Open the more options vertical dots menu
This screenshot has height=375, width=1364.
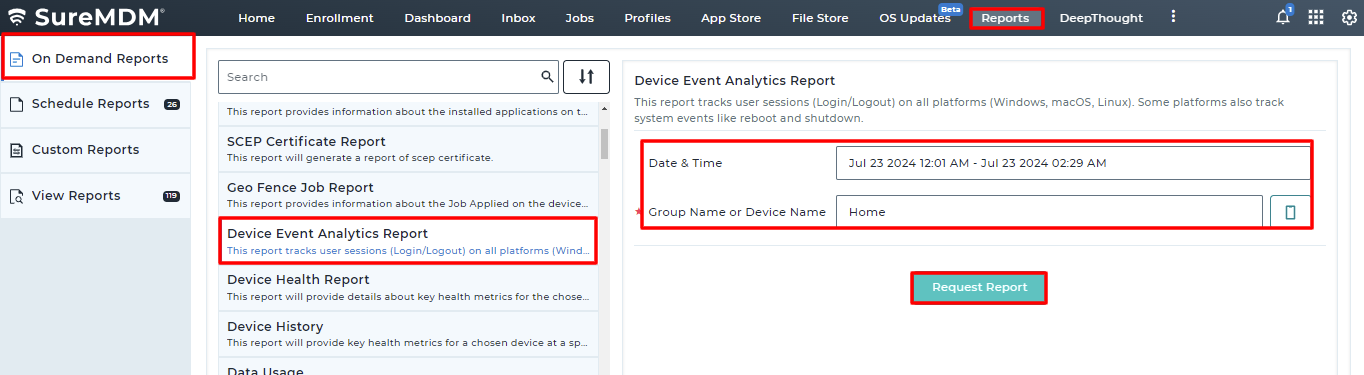click(x=1173, y=17)
